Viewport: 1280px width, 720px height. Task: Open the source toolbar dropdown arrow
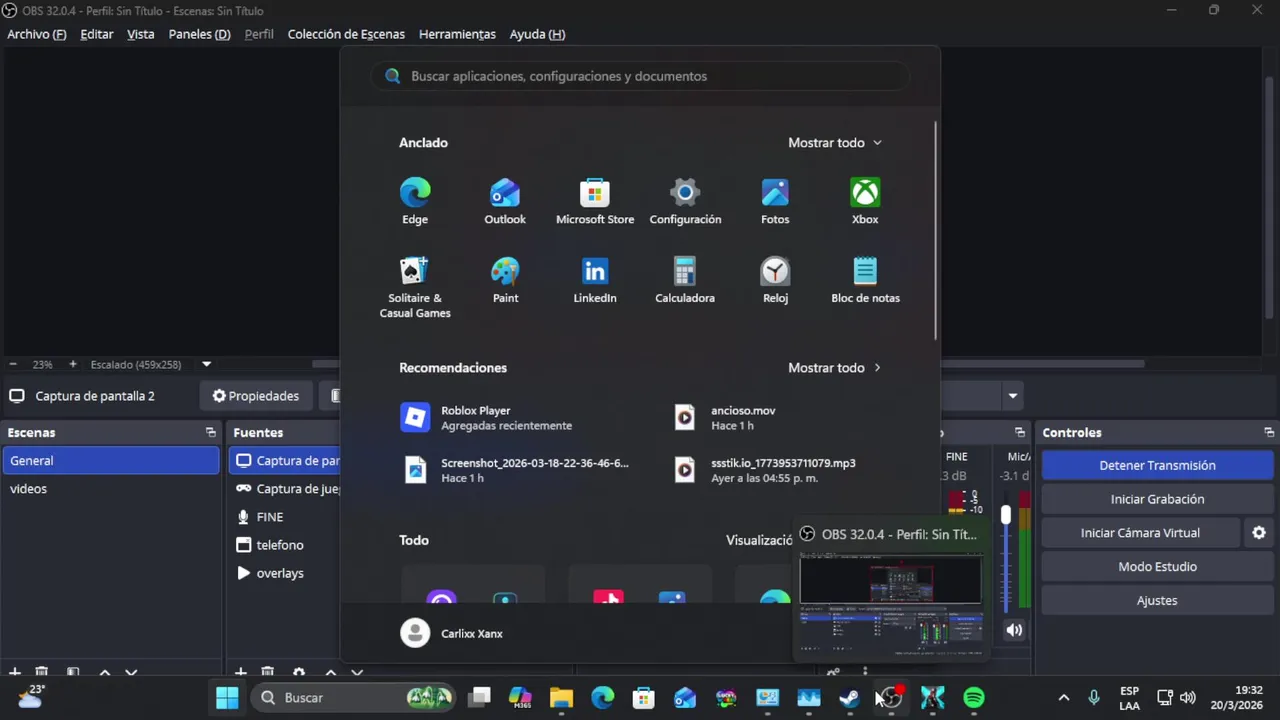click(1012, 396)
